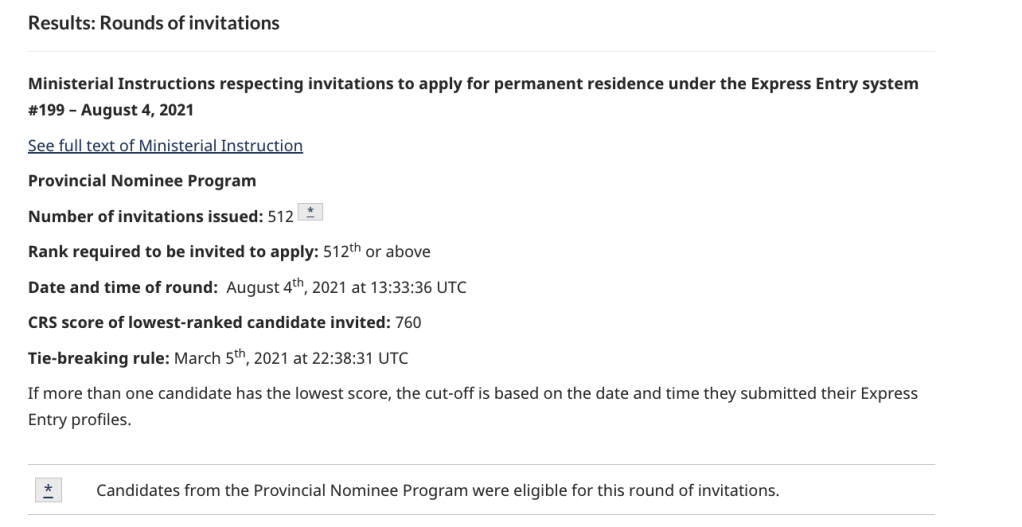This screenshot has width=1022, height=527.
Task: Click the asterisk icon in the bottom footnote
Action: pyautogui.click(x=49, y=490)
